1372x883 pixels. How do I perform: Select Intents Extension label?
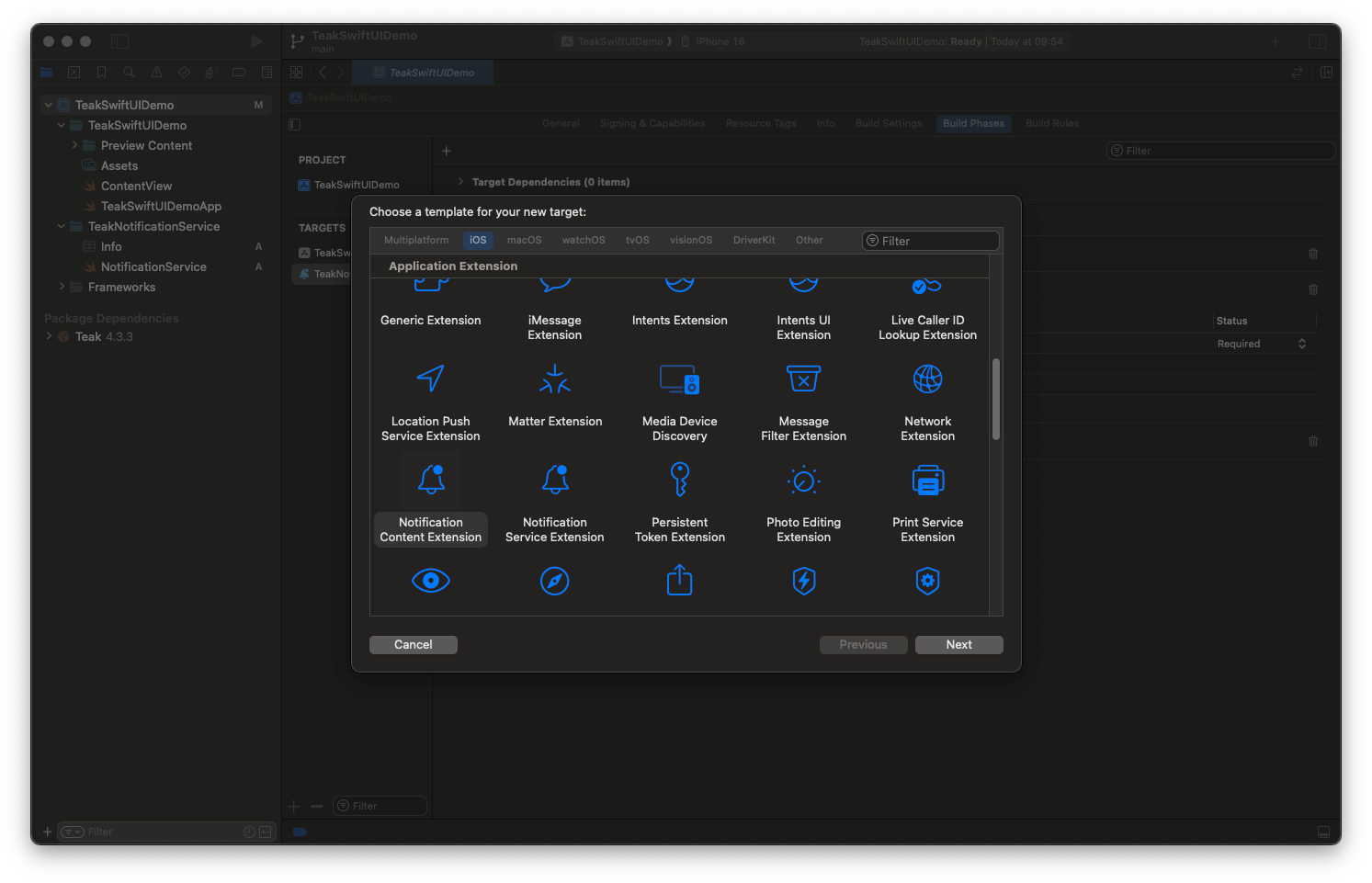pyautogui.click(x=680, y=320)
